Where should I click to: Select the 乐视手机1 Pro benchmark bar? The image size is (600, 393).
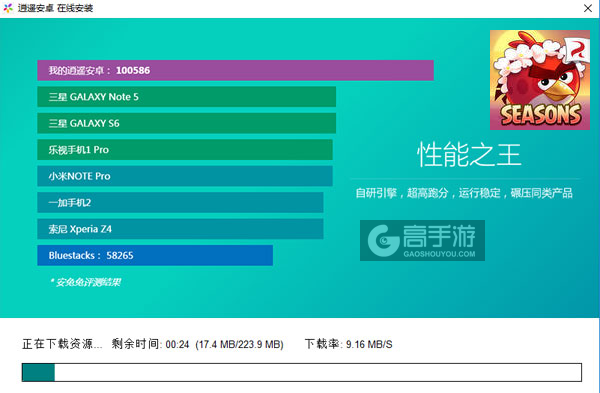185,150
